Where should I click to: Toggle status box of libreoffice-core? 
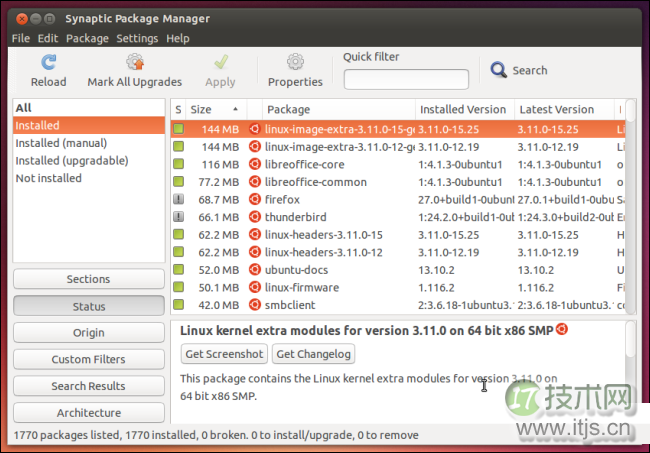179,164
